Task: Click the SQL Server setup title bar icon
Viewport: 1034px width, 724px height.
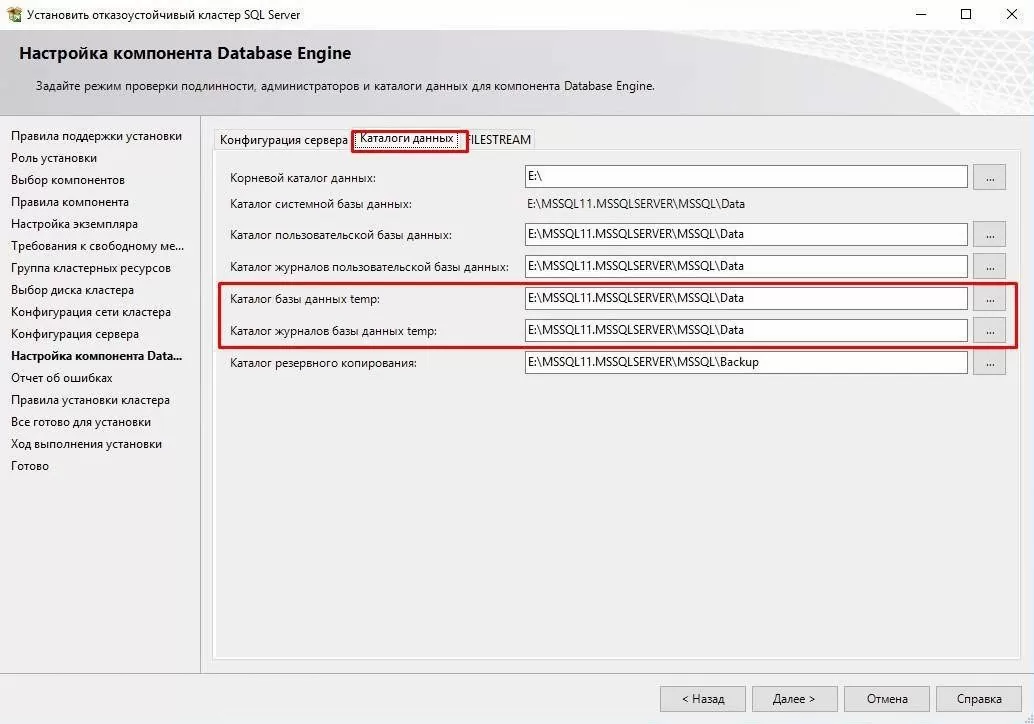Action: click(x=14, y=14)
